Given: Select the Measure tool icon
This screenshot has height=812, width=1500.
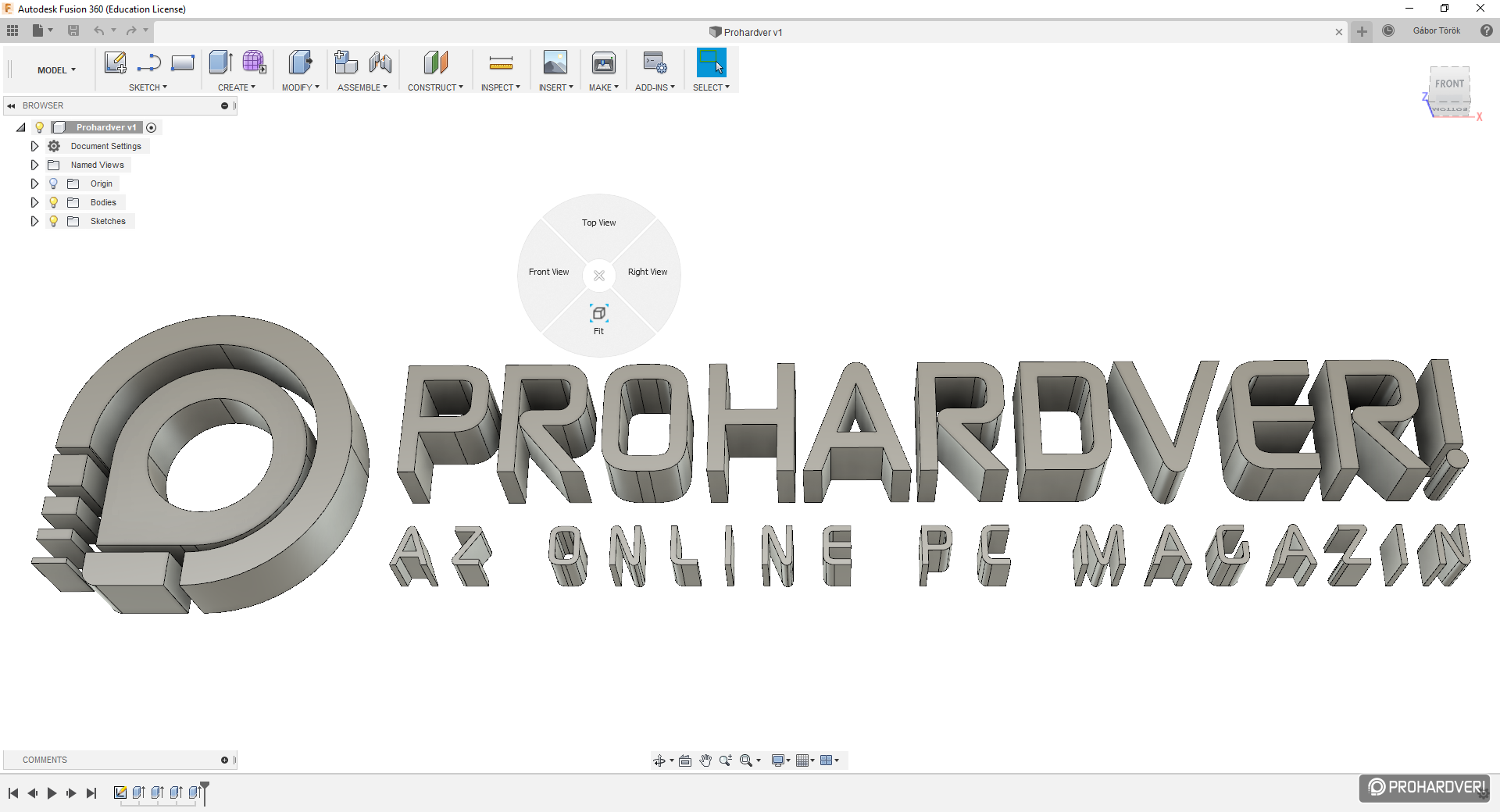Looking at the screenshot, I should click(x=501, y=63).
